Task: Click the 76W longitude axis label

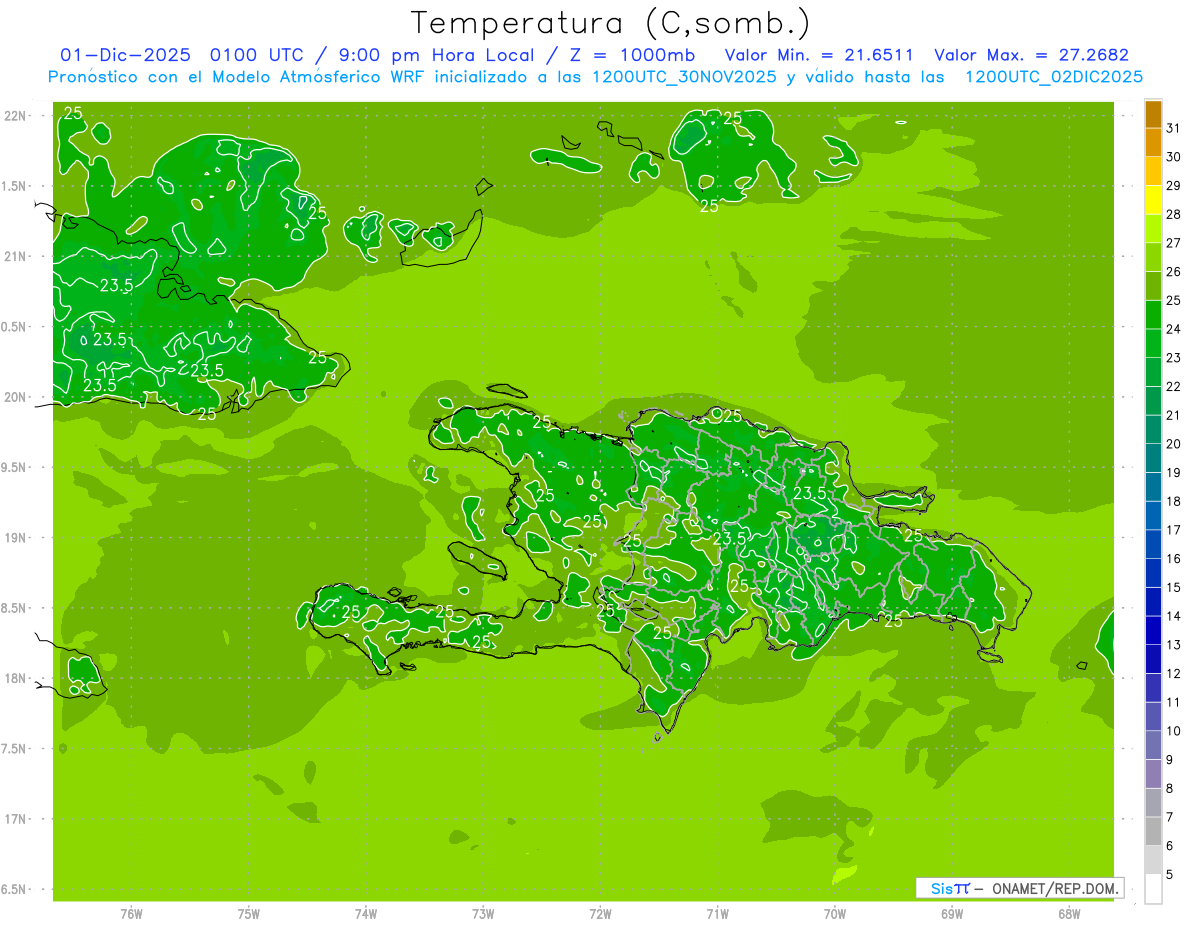Action: pyautogui.click(x=131, y=914)
